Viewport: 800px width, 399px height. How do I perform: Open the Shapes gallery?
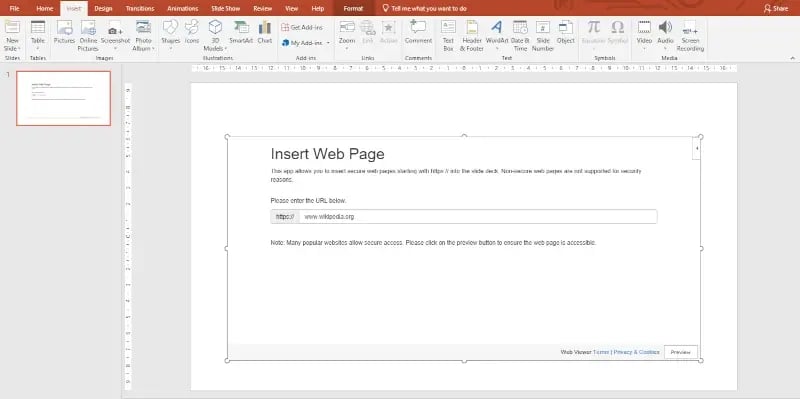[x=170, y=36]
